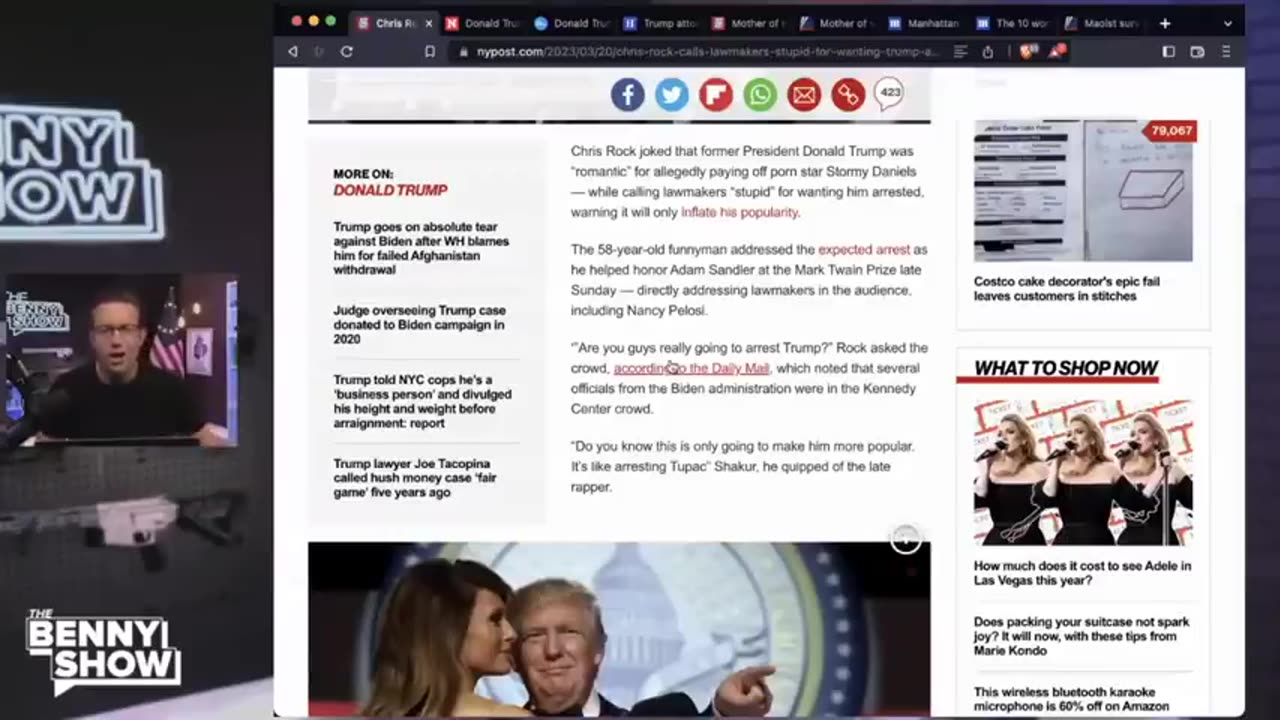Click round overlay button above photo

pyautogui.click(x=906, y=540)
